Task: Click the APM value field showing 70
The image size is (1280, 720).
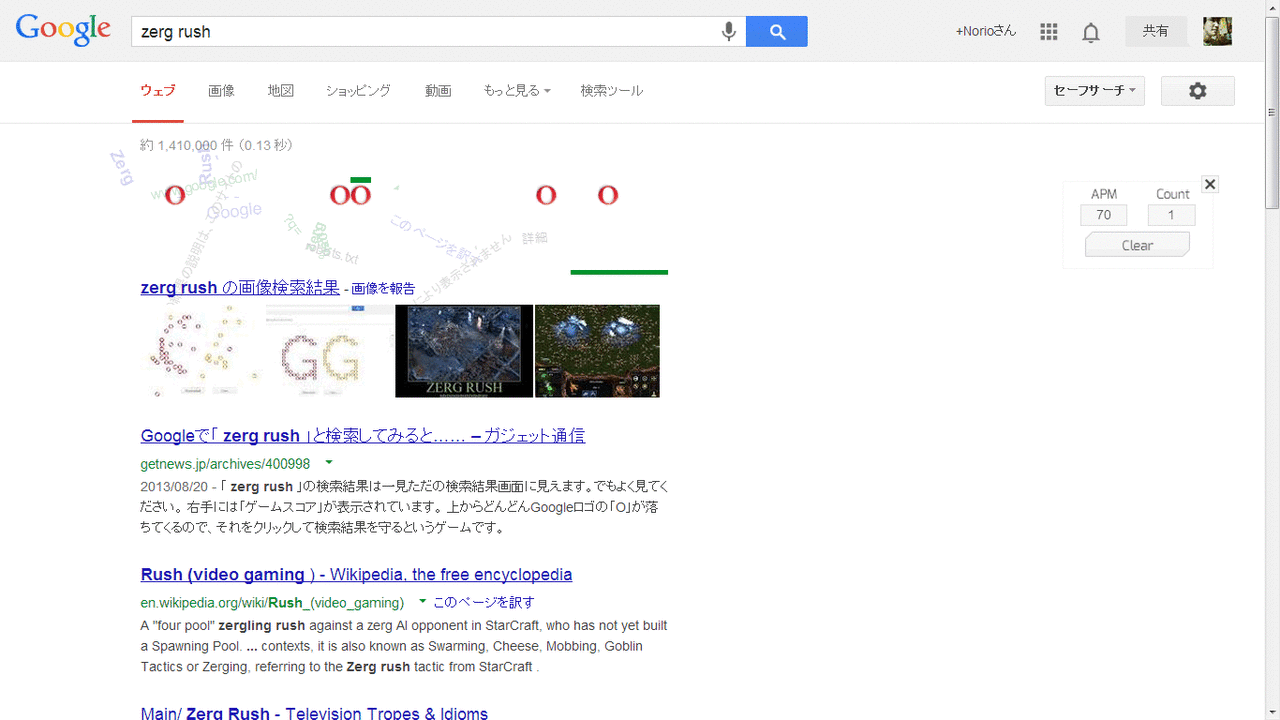Action: (x=1104, y=215)
